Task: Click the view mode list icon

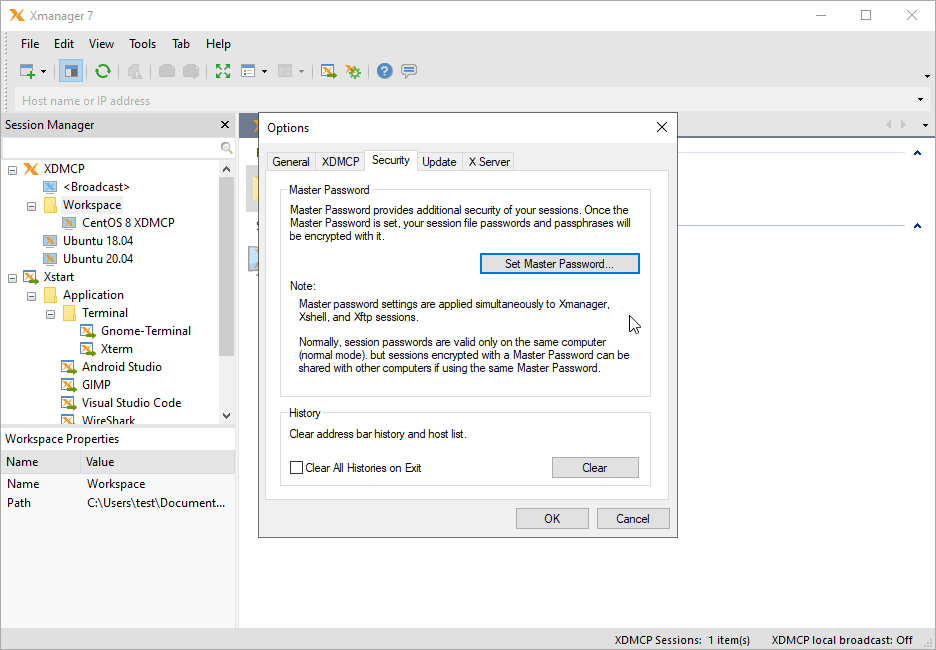Action: [248, 71]
